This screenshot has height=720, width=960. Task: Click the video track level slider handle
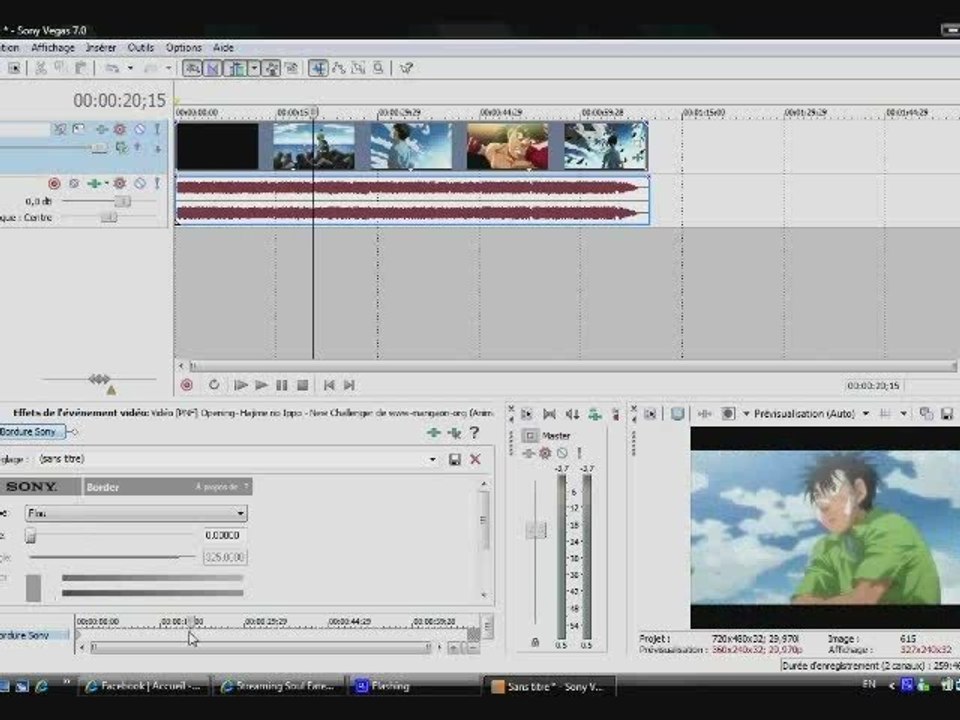click(x=99, y=148)
